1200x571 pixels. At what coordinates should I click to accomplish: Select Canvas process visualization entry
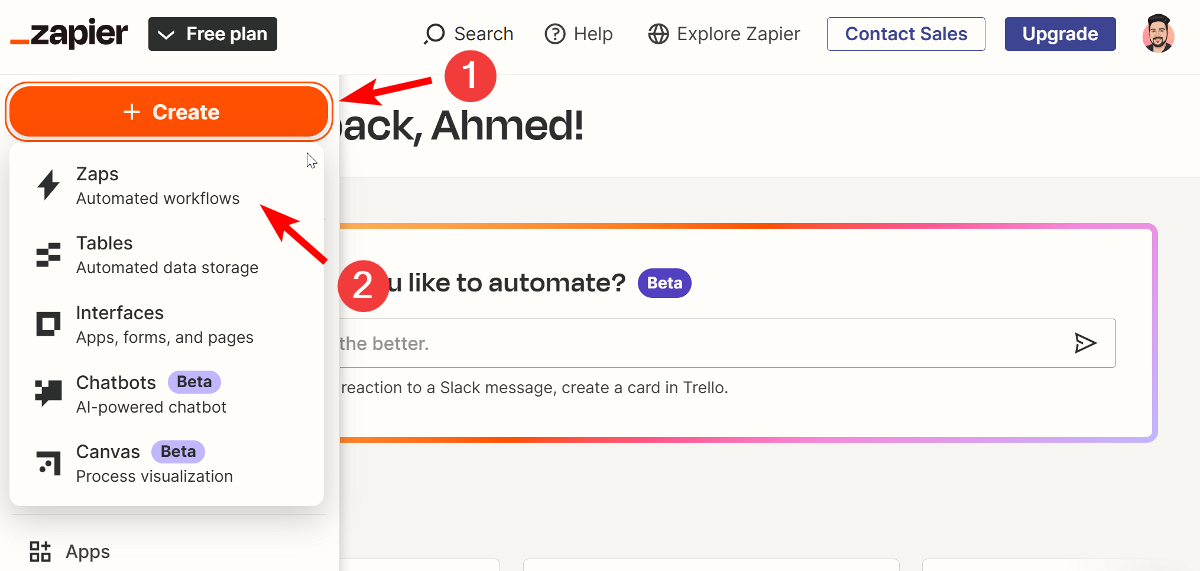[x=154, y=463]
